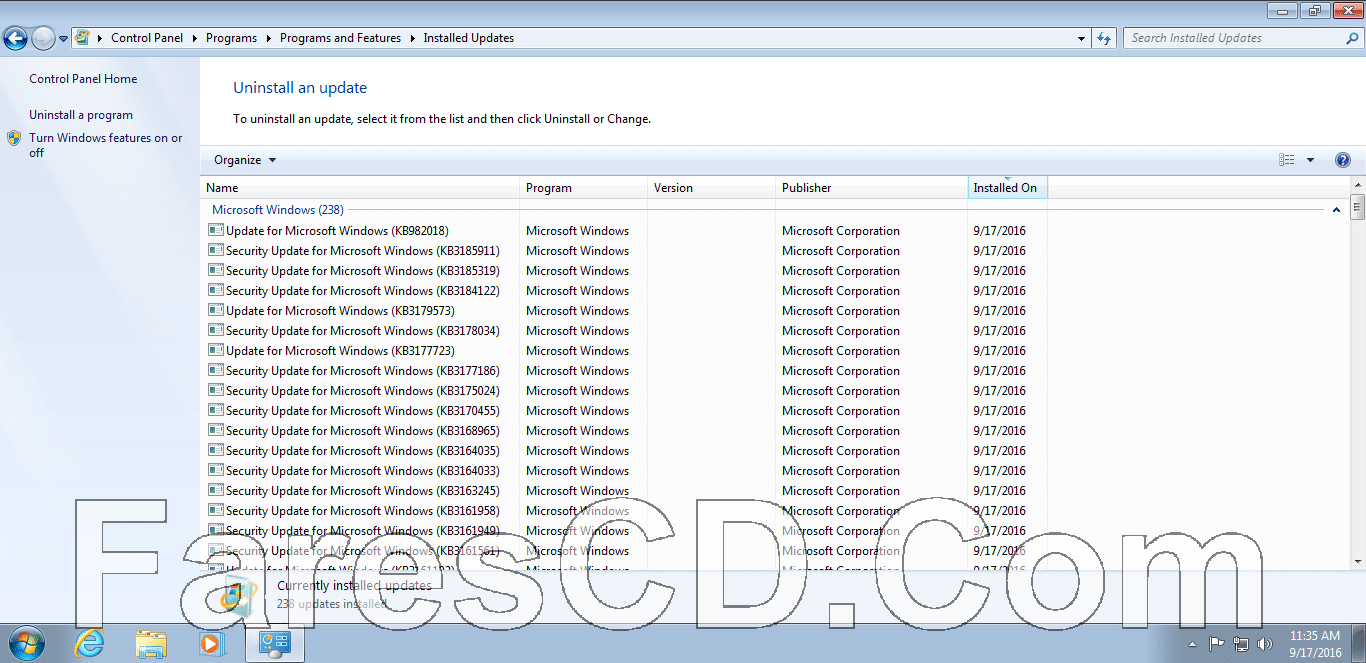This screenshot has height=663, width=1366.
Task: Click the search magnifier icon
Action: (1352, 38)
